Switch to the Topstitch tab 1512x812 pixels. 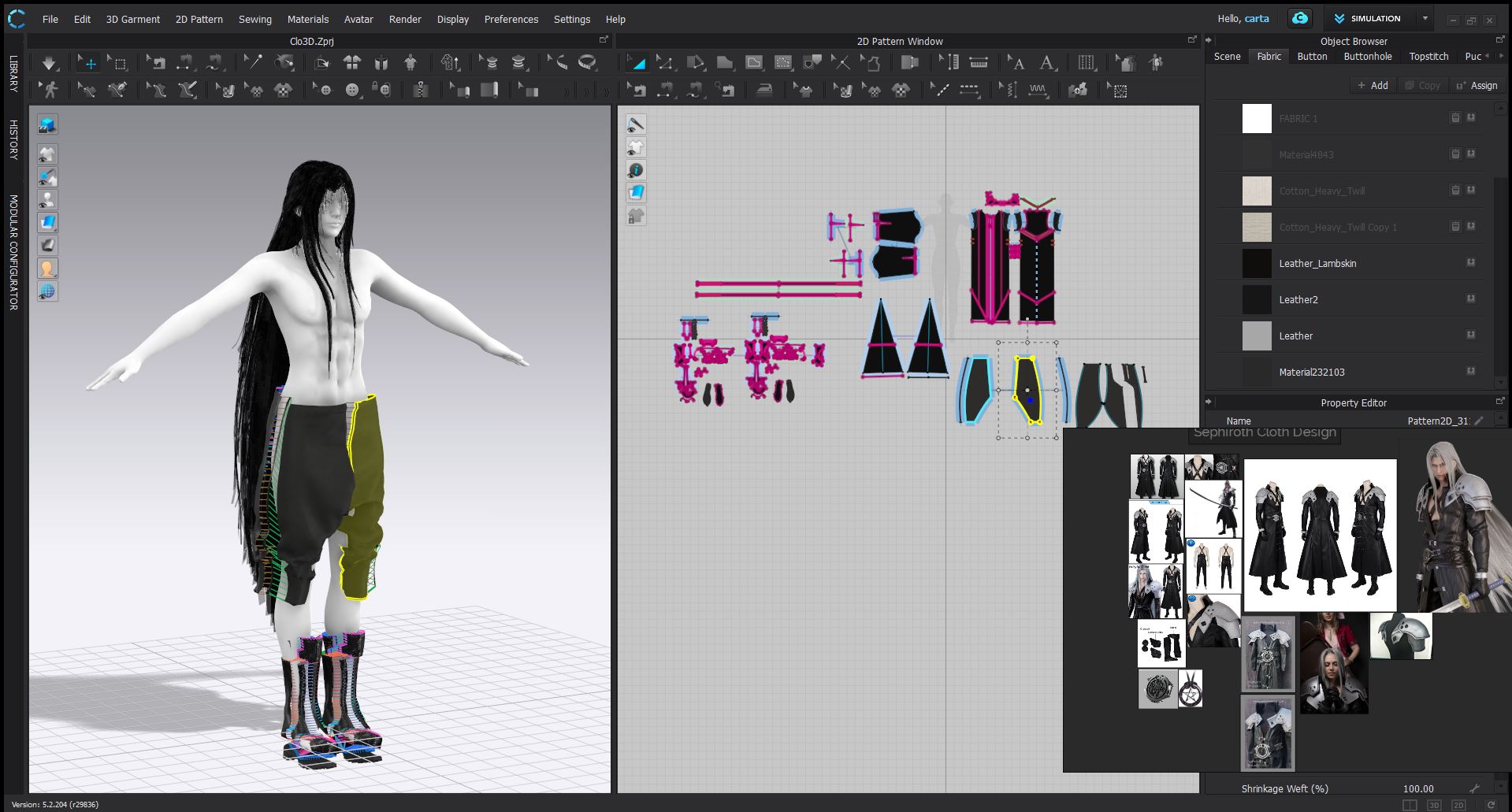(1428, 57)
